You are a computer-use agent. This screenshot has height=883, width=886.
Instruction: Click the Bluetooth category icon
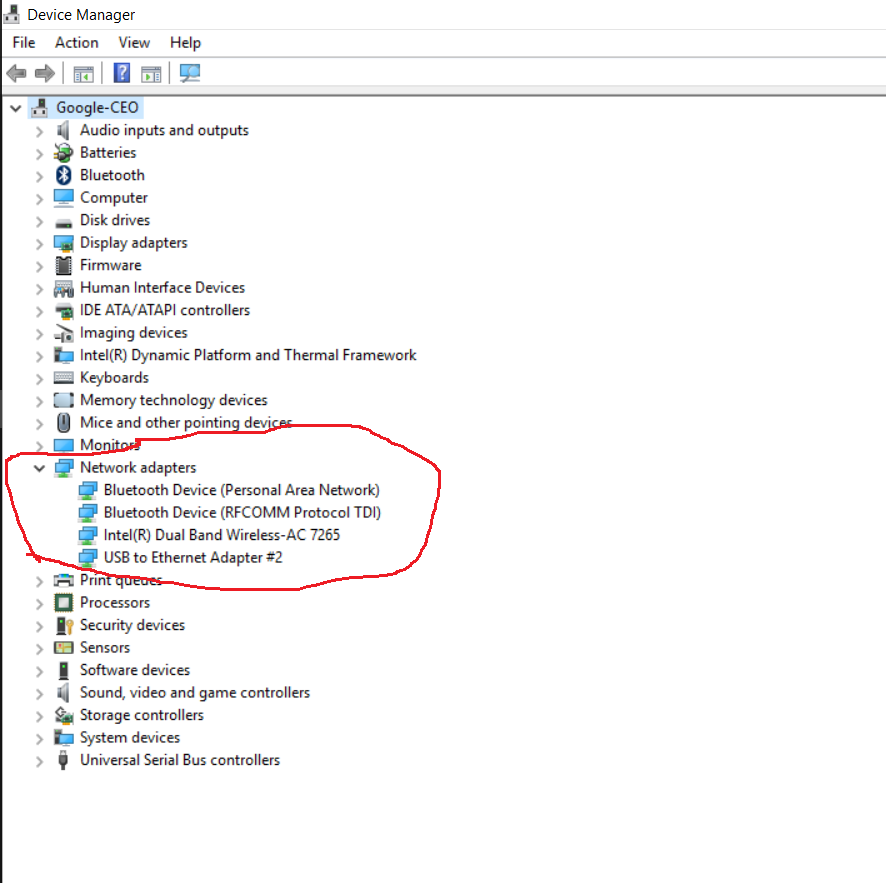point(64,174)
